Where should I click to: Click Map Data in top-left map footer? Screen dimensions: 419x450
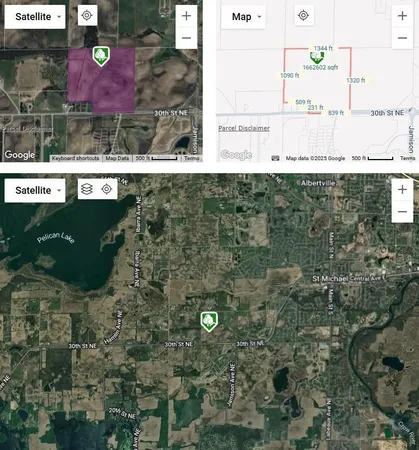pos(117,158)
